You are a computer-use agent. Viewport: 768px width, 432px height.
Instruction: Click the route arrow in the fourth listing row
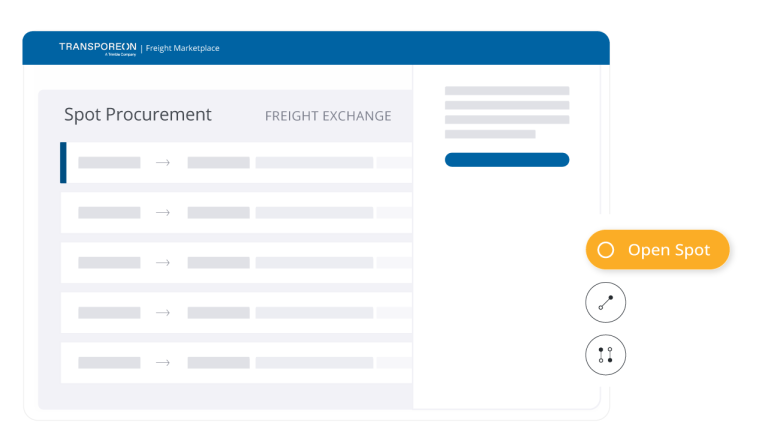point(163,313)
